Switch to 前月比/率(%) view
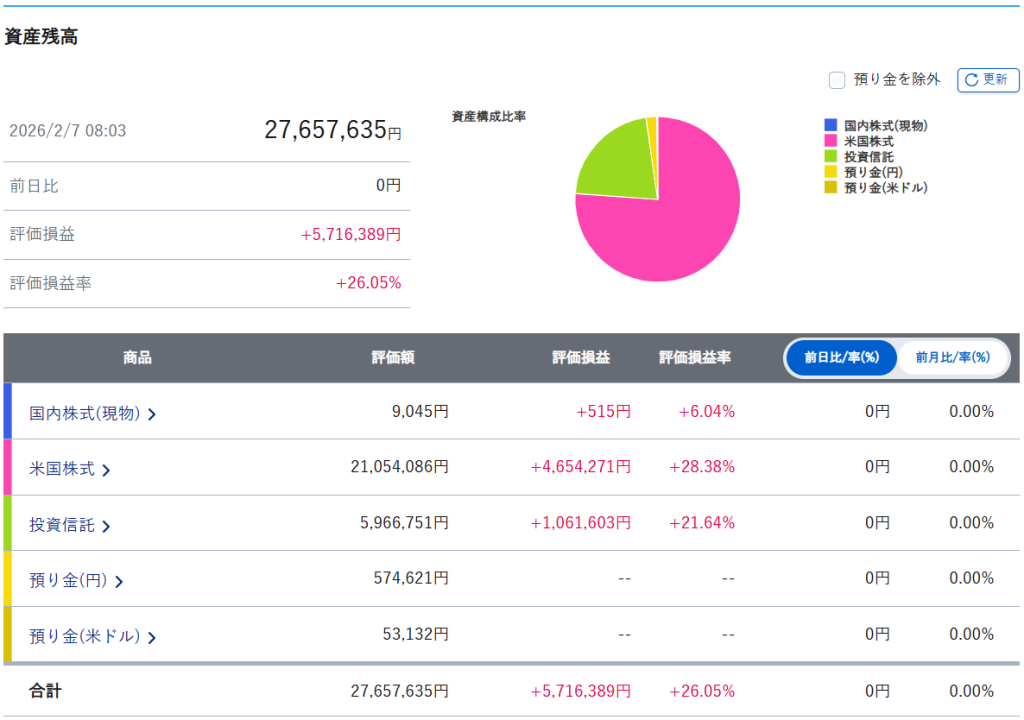 952,358
